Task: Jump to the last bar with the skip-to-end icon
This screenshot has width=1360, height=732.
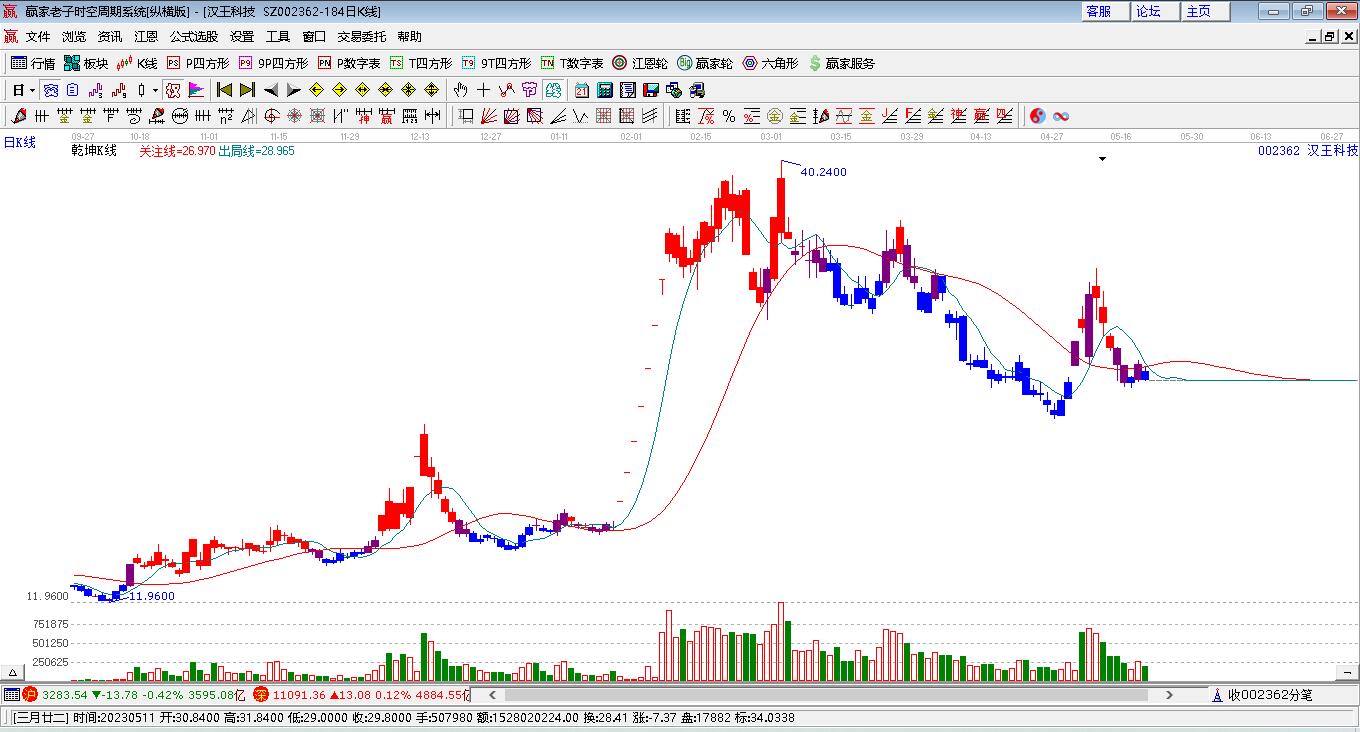Action: [x=247, y=90]
